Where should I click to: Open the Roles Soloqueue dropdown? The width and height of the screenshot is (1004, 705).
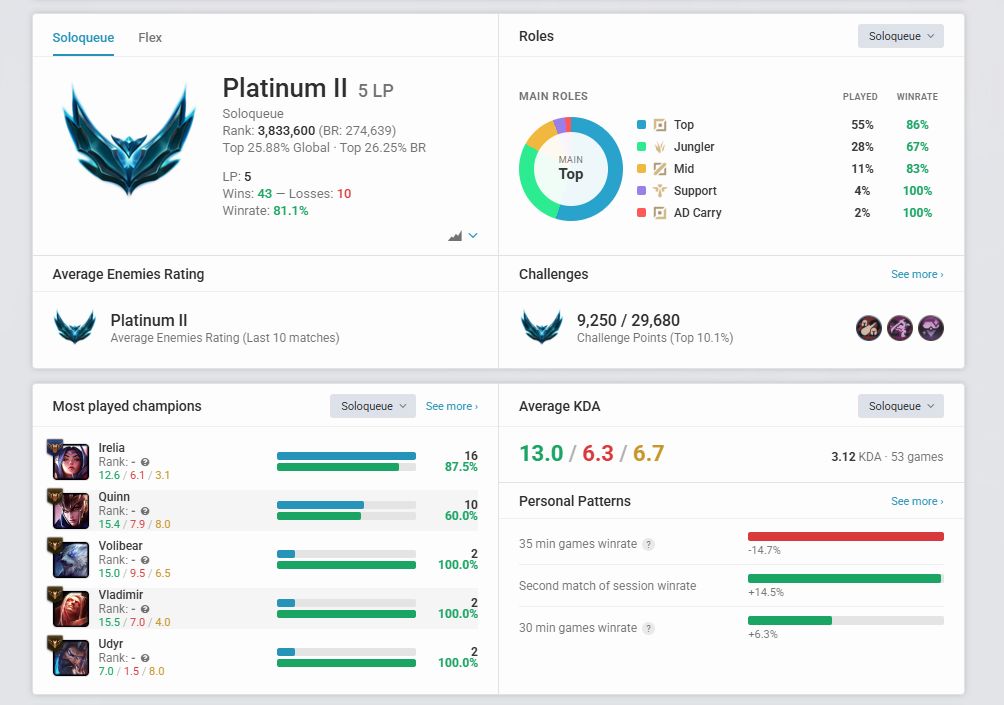(900, 36)
